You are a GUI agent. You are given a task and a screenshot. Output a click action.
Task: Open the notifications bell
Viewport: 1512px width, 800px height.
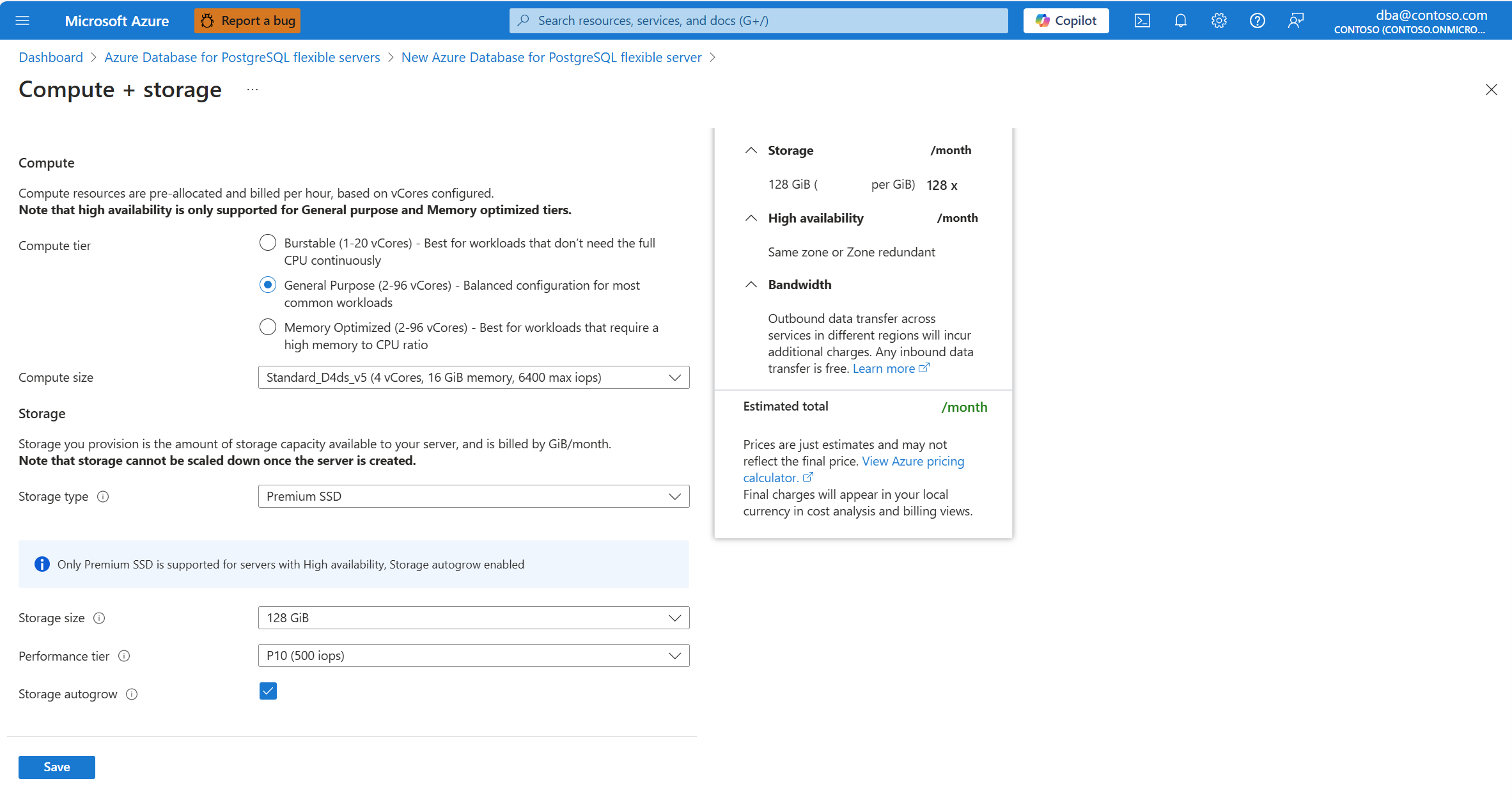[1181, 20]
